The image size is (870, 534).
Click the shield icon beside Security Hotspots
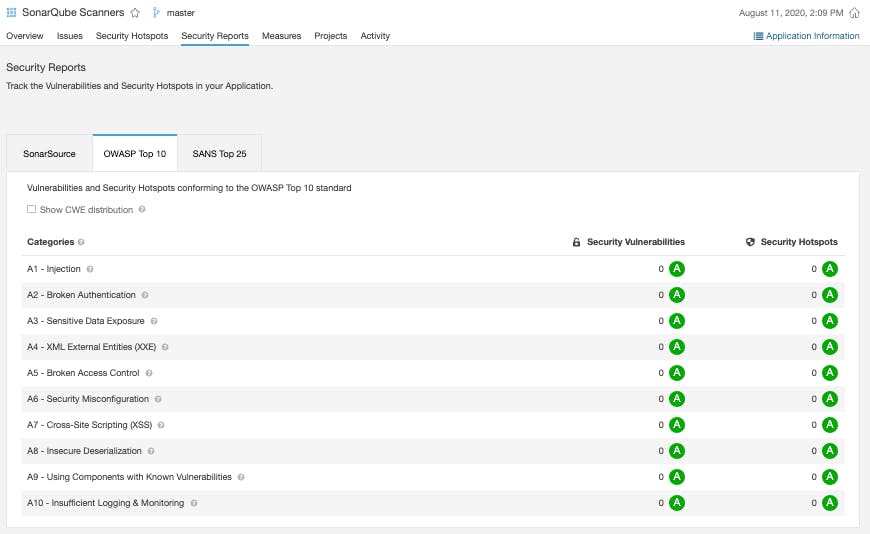pyautogui.click(x=750, y=242)
